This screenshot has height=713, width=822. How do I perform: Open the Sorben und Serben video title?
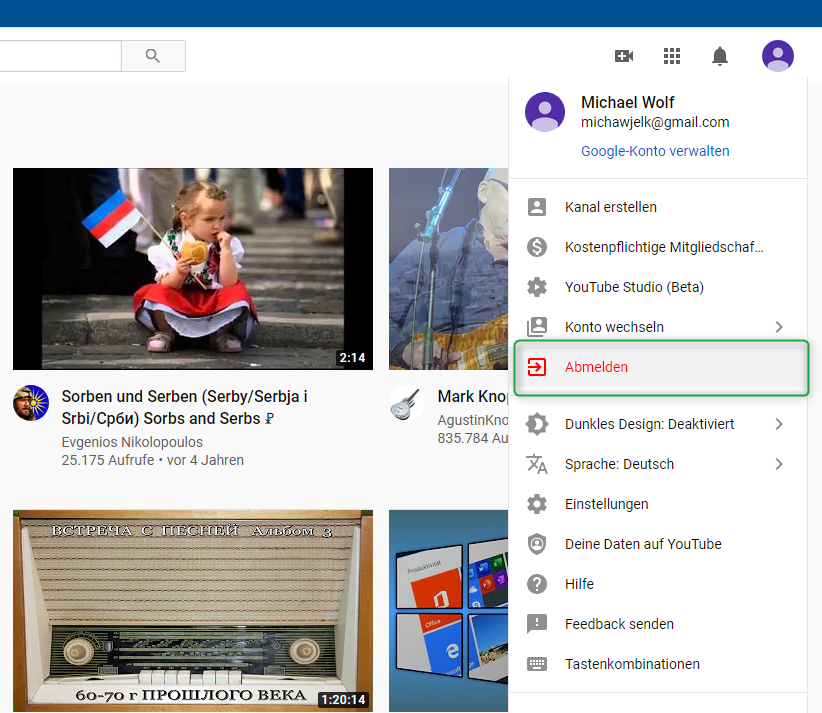[184, 407]
